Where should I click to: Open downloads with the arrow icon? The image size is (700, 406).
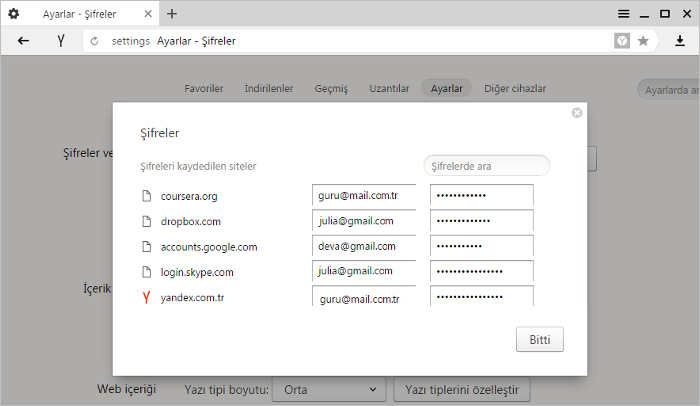click(679, 41)
